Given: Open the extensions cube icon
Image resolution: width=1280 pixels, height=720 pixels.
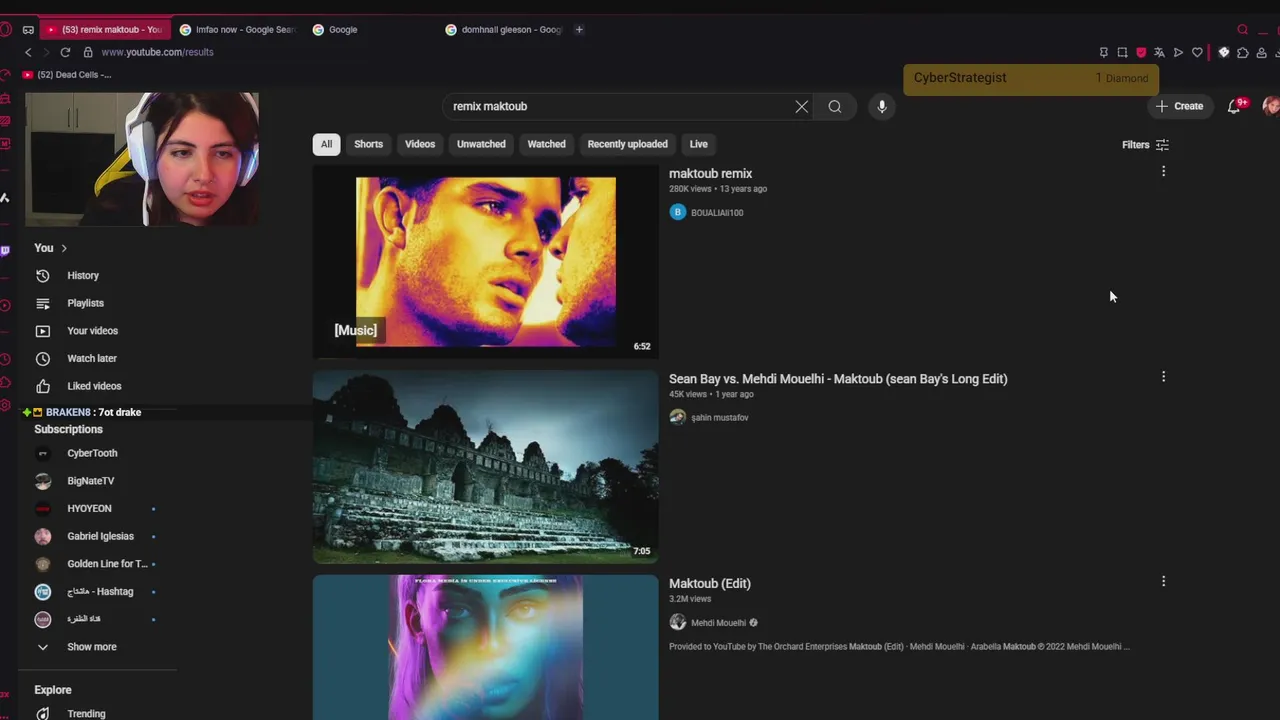Looking at the screenshot, I should 1242,52.
